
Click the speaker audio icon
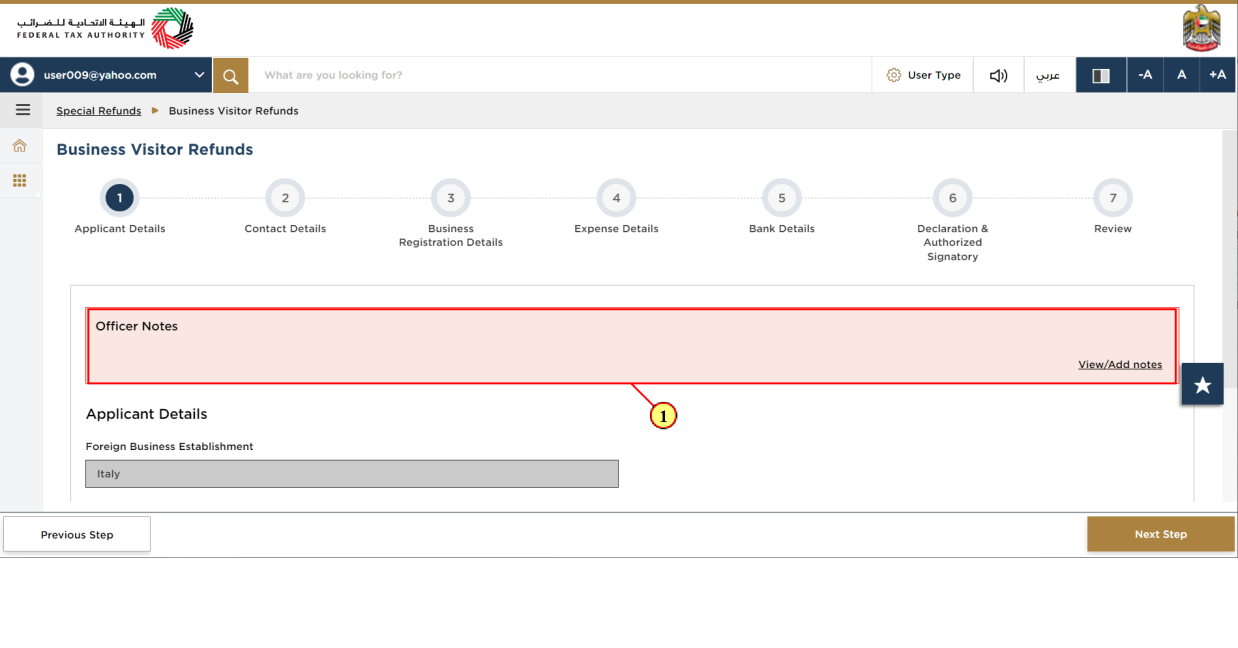pos(998,75)
